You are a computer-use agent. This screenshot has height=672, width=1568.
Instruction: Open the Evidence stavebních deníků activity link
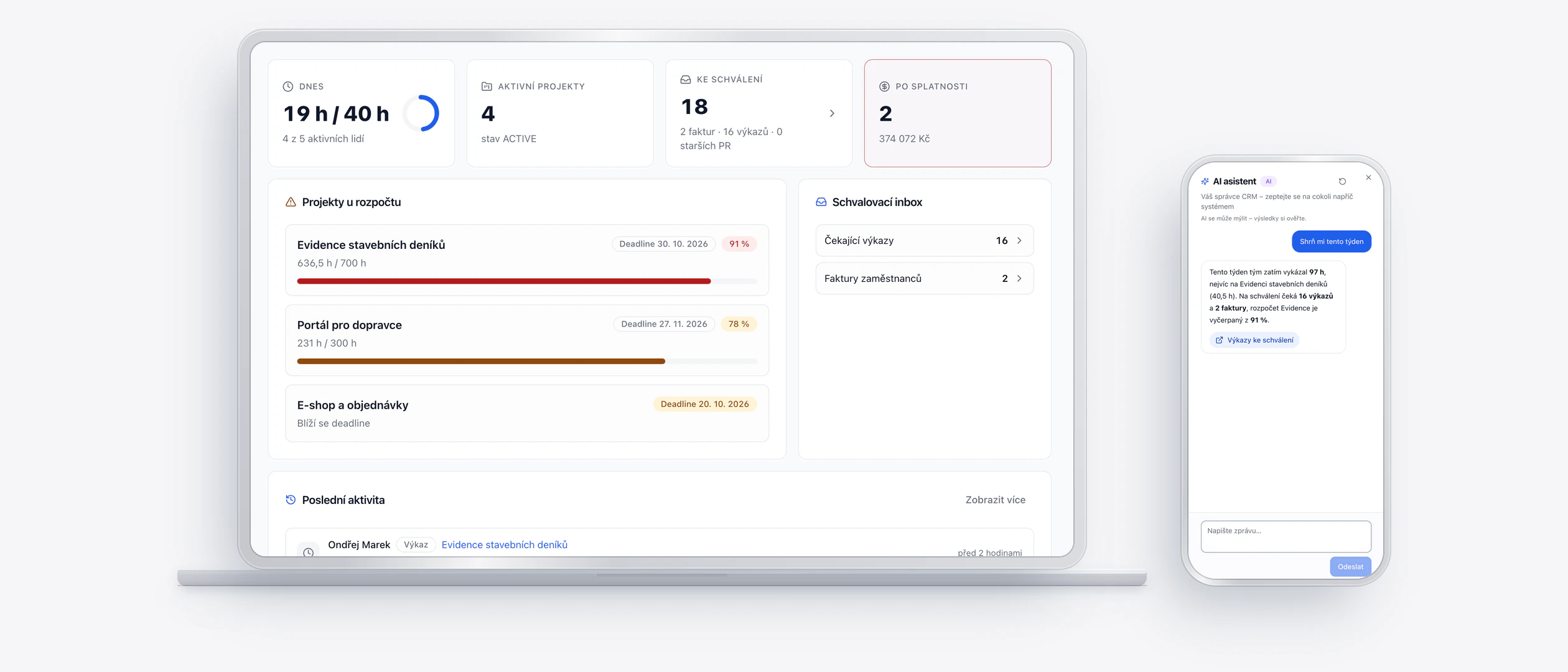(505, 544)
